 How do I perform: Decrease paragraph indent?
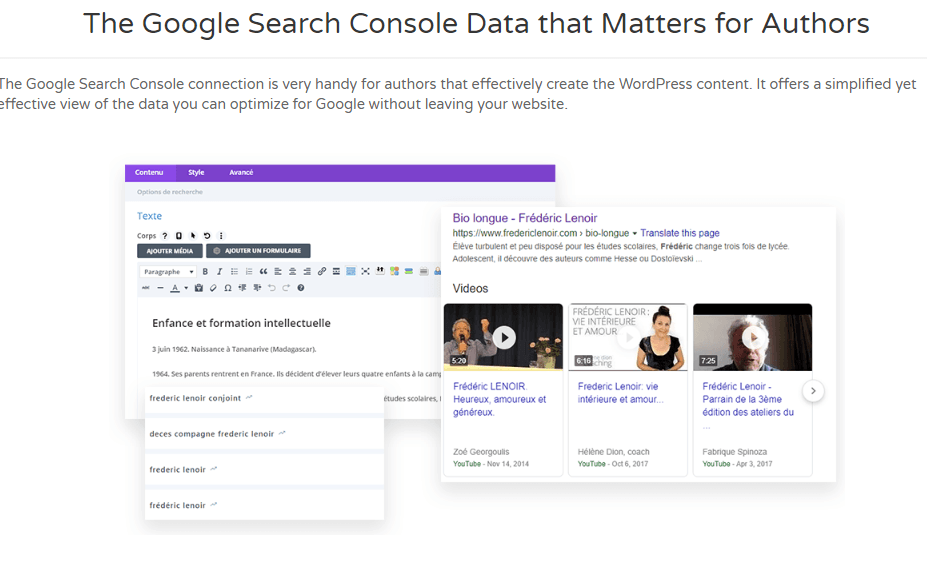pyautogui.click(x=242, y=288)
